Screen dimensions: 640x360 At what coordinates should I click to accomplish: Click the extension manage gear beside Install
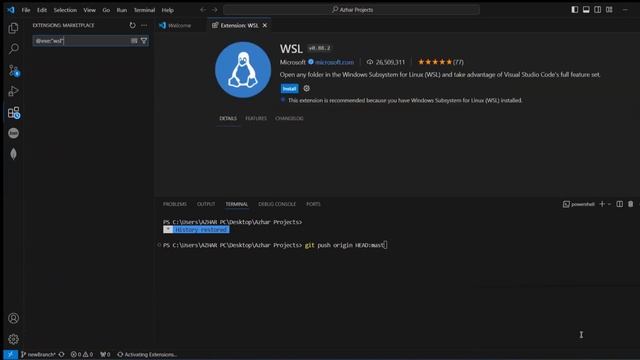[307, 88]
